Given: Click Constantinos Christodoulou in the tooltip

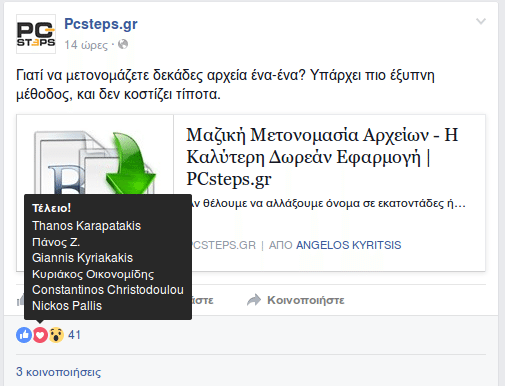Looking at the screenshot, I should click(108, 290).
